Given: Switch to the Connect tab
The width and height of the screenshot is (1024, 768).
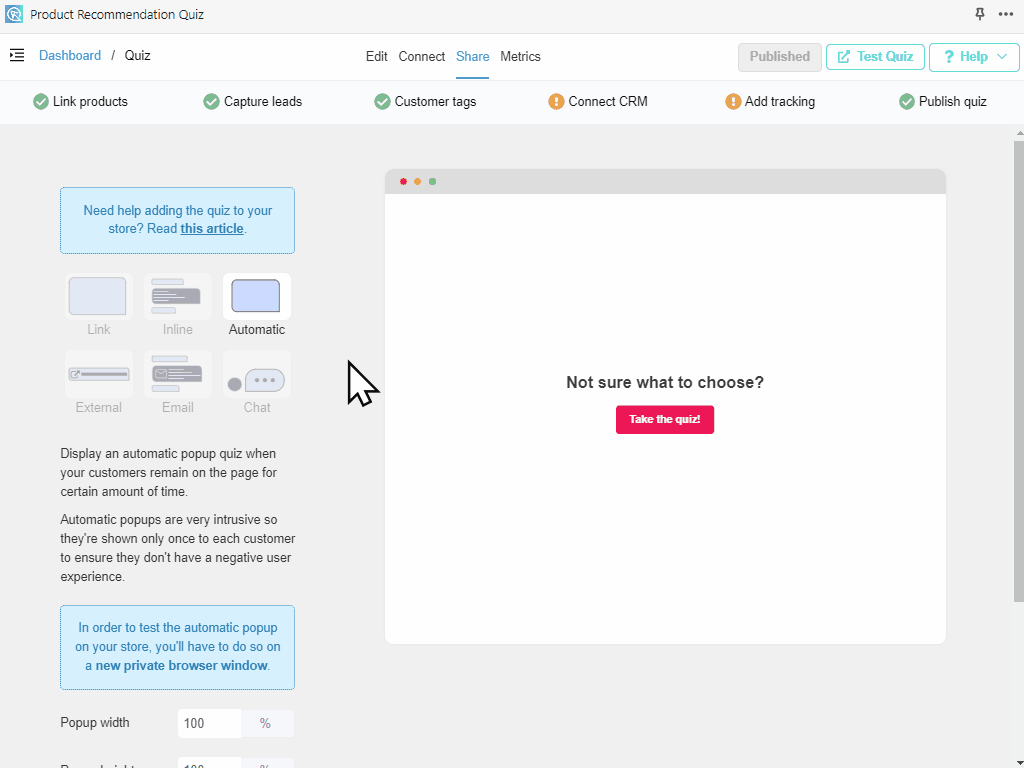Looking at the screenshot, I should click(x=422, y=57).
